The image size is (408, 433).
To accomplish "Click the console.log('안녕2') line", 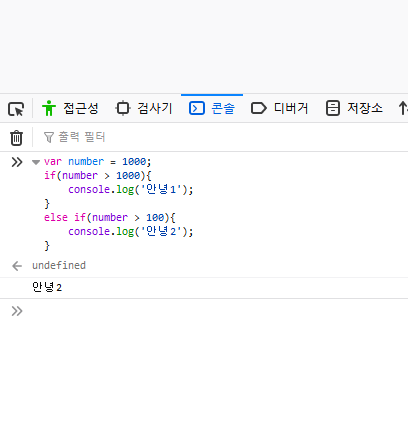I will 131,231.
